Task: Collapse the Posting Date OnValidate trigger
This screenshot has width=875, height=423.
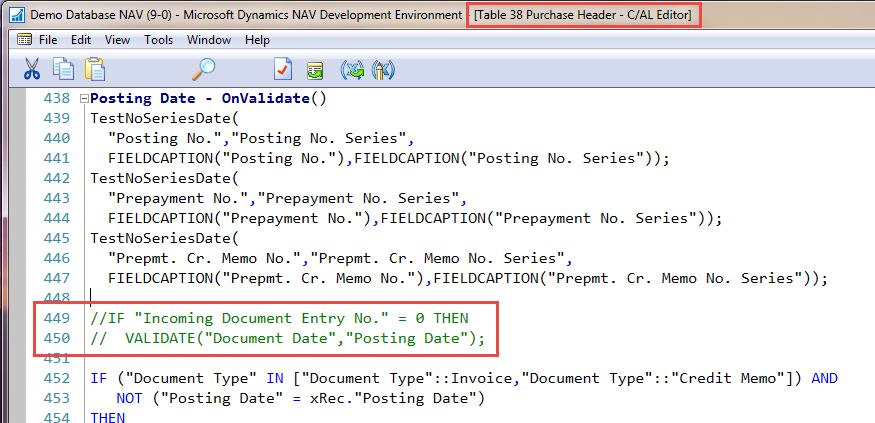Action: click(84, 99)
